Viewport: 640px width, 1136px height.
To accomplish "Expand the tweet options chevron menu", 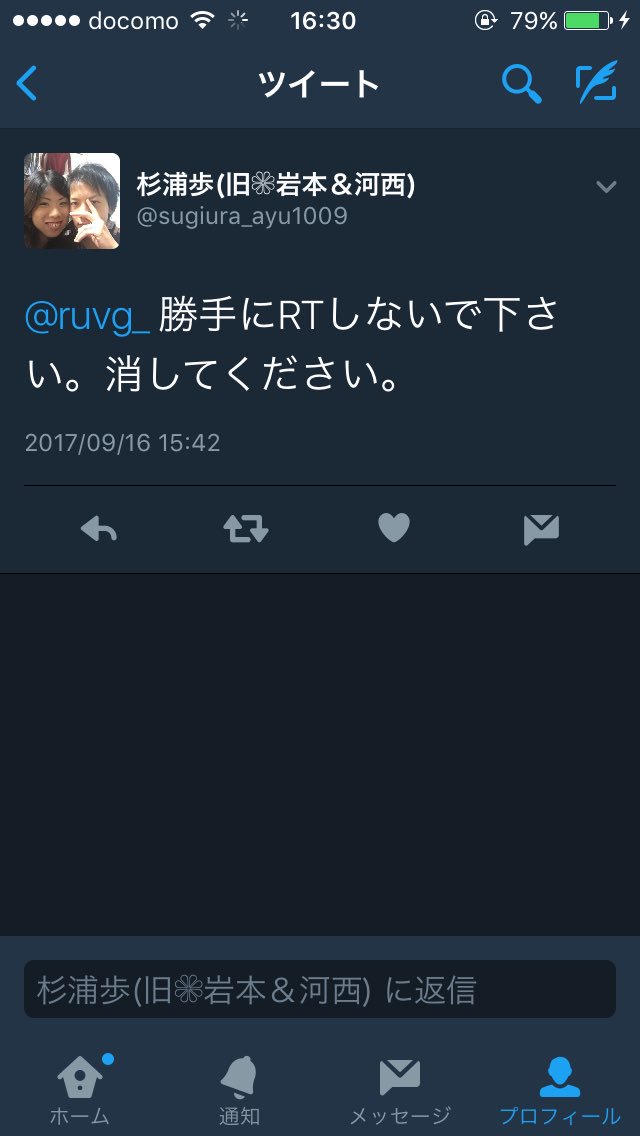I will 606,187.
